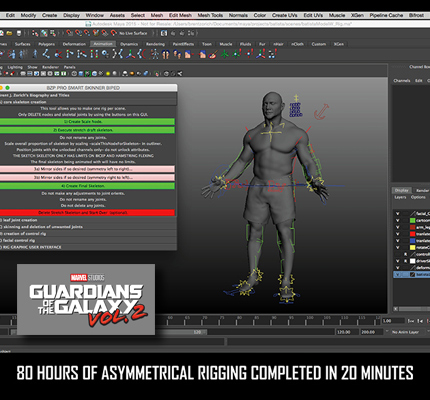Expand the creation of control rig section

coord(88,234)
